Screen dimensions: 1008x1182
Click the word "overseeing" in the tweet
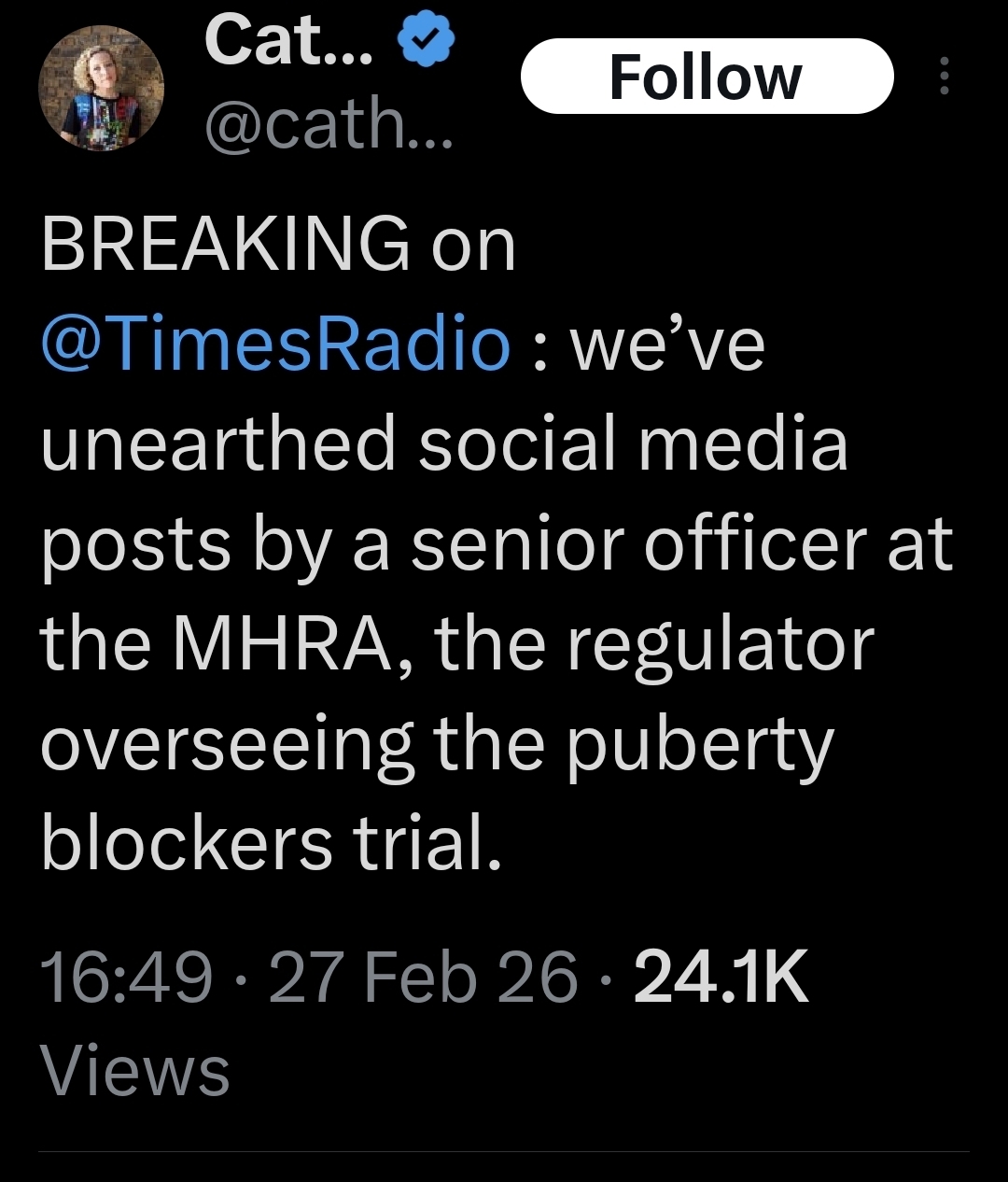pyautogui.click(x=227, y=745)
